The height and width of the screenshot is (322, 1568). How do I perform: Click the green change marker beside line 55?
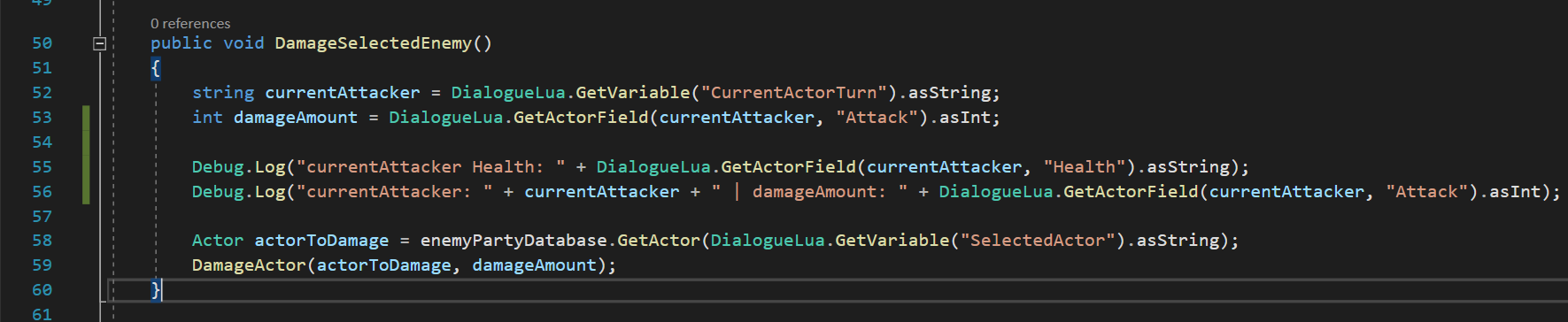[86, 167]
